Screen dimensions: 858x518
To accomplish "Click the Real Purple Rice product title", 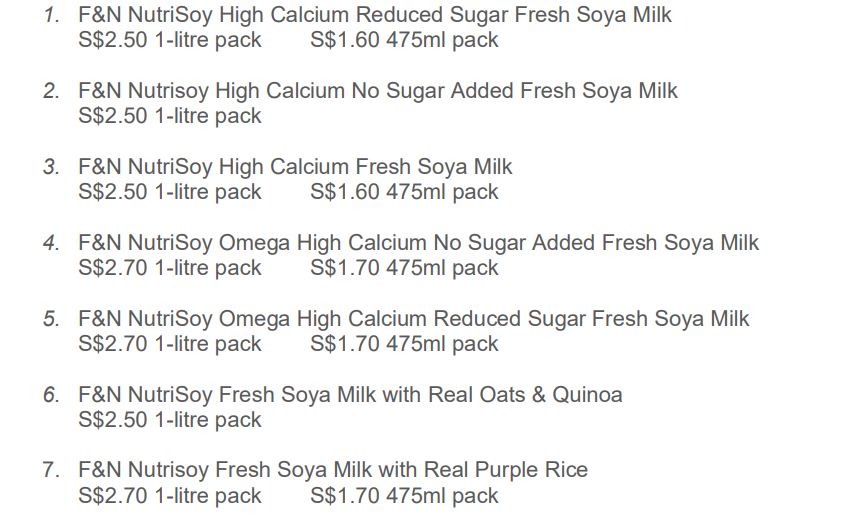I will 333,470.
